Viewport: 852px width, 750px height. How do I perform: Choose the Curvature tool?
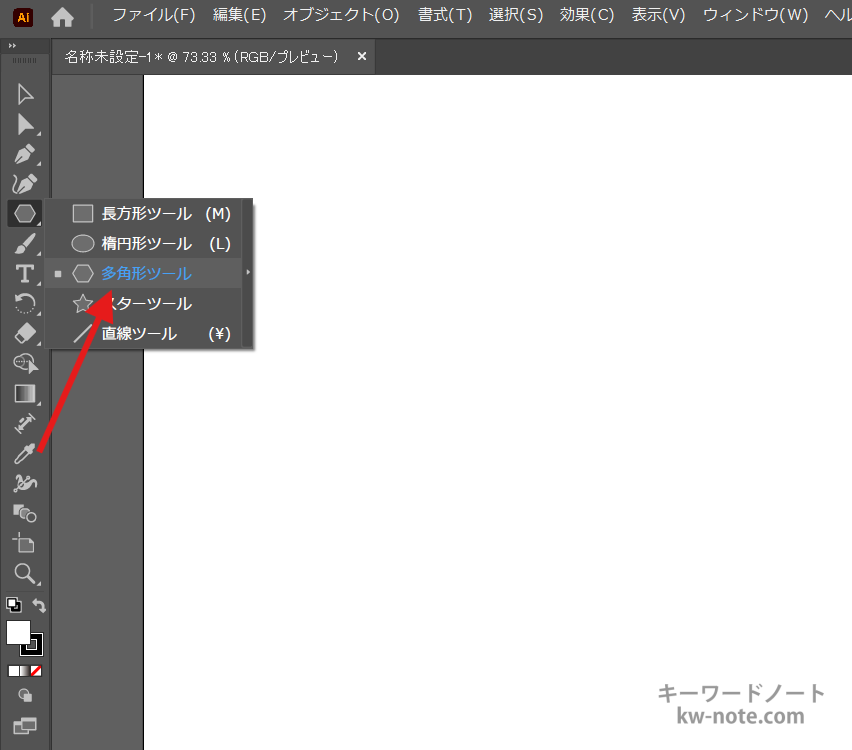(x=25, y=184)
